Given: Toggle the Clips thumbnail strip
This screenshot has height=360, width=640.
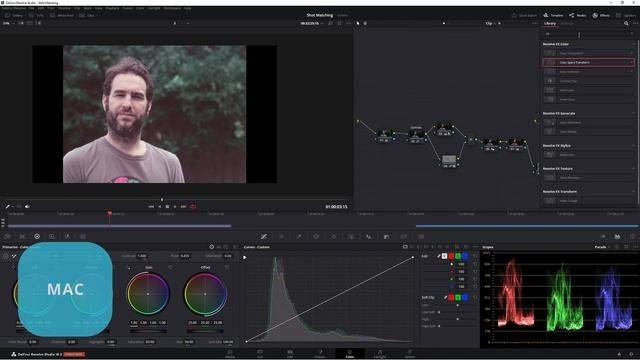Looking at the screenshot, I should point(87,16).
